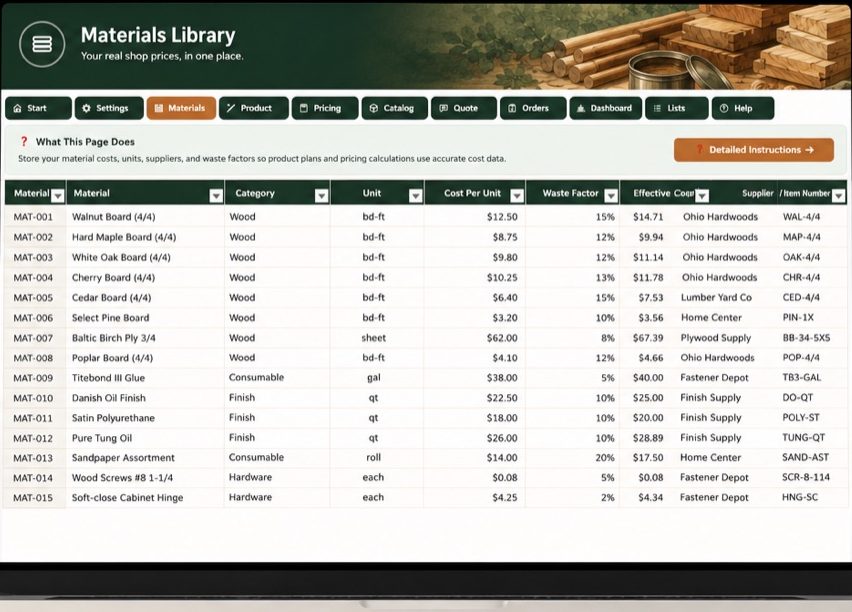Open Detailed Instructions

click(x=754, y=149)
